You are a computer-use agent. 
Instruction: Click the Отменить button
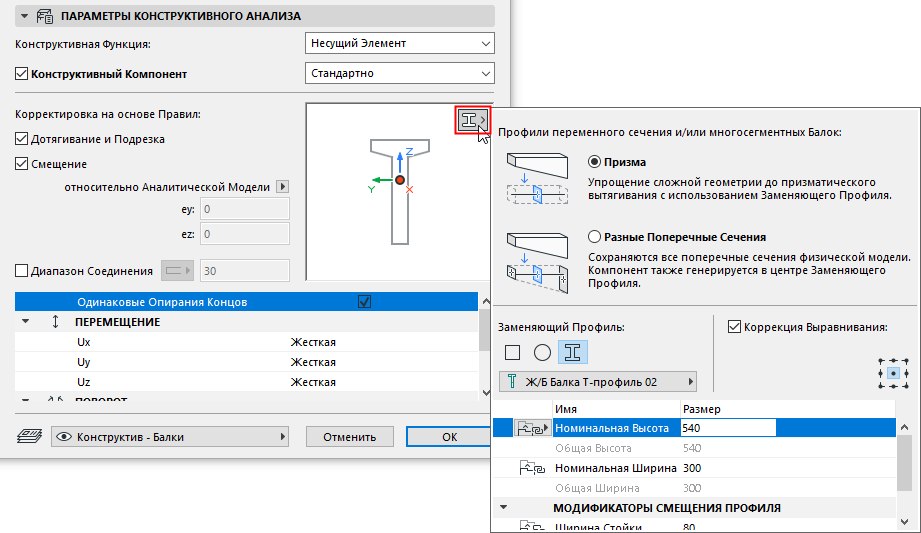point(349,437)
